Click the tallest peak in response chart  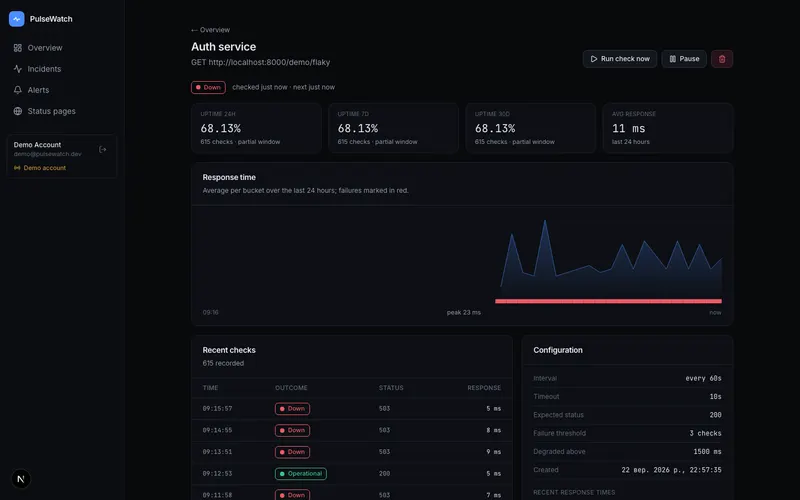click(545, 221)
